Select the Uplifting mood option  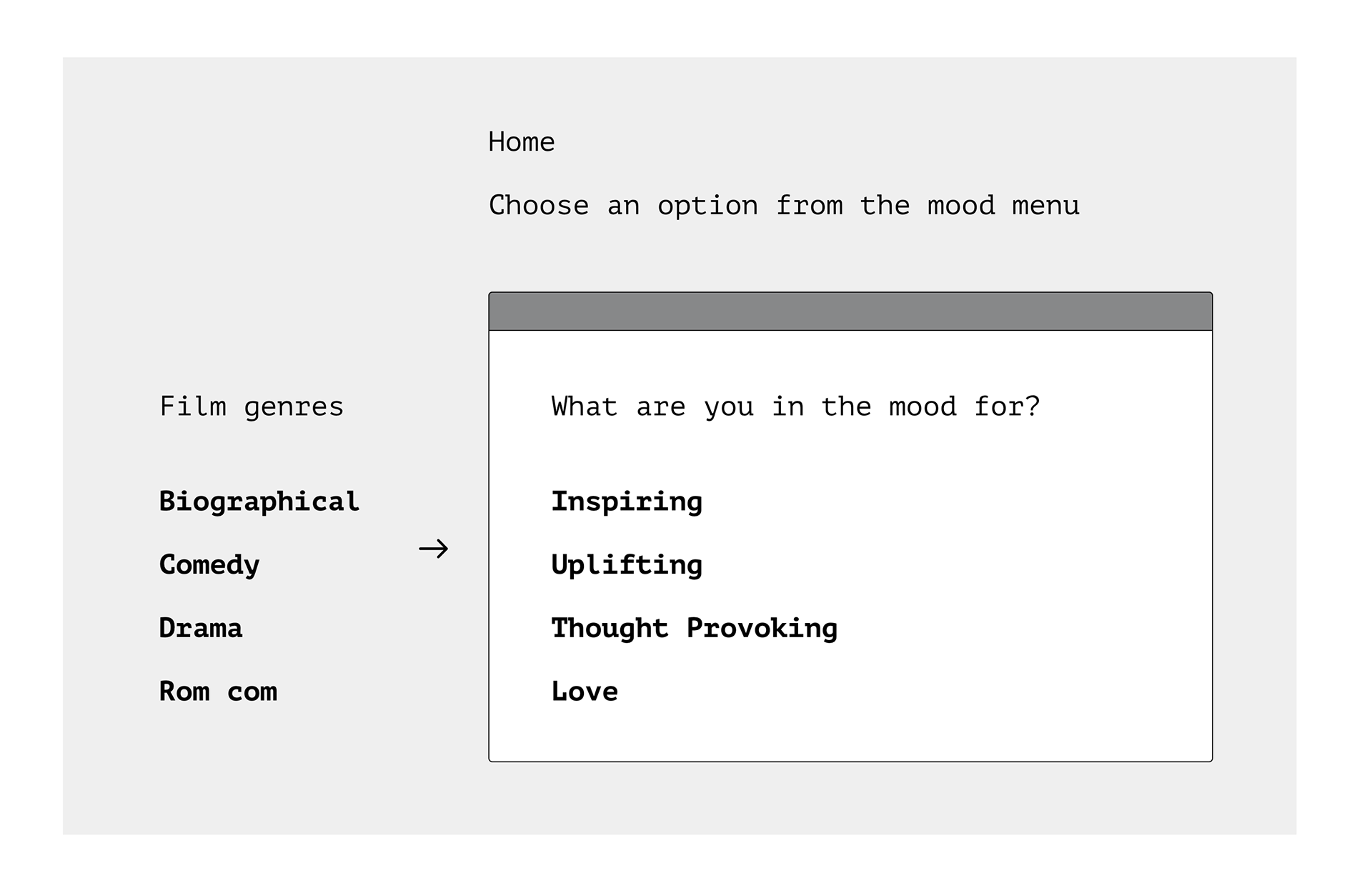(x=627, y=565)
